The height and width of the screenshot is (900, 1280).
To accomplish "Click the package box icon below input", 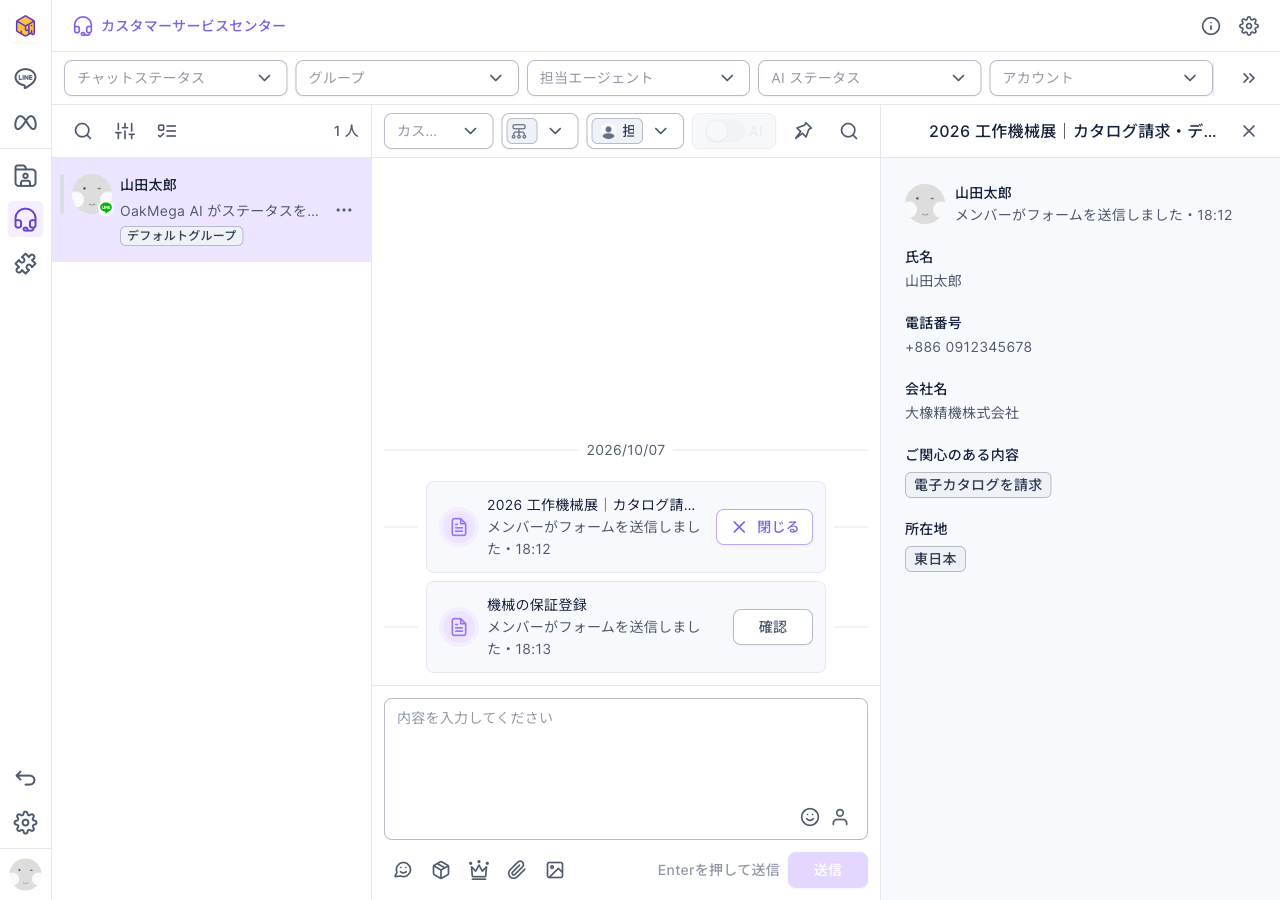I will [441, 870].
